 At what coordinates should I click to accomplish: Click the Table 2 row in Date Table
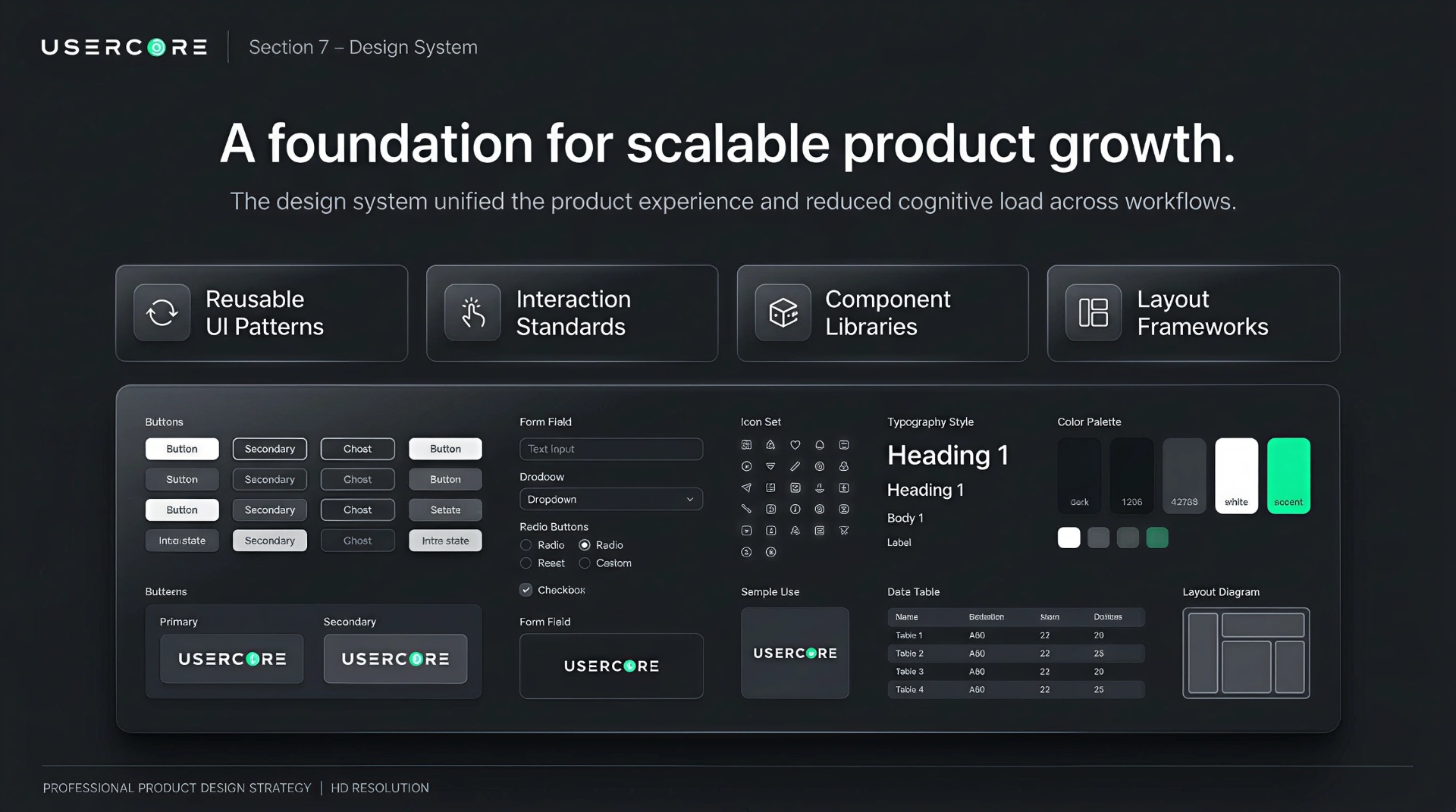(1016, 654)
